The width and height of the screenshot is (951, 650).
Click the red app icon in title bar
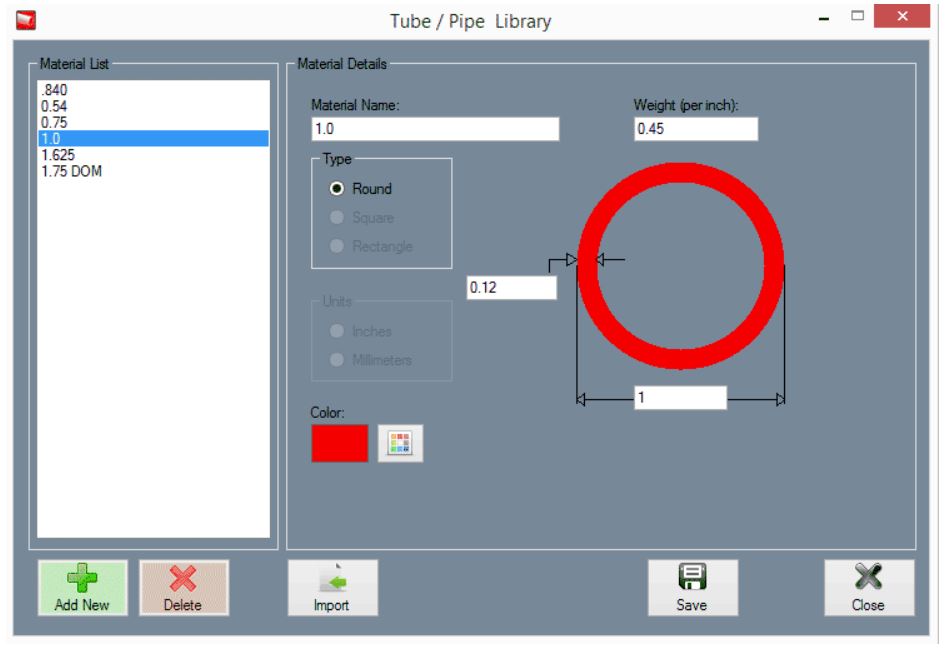point(25,20)
